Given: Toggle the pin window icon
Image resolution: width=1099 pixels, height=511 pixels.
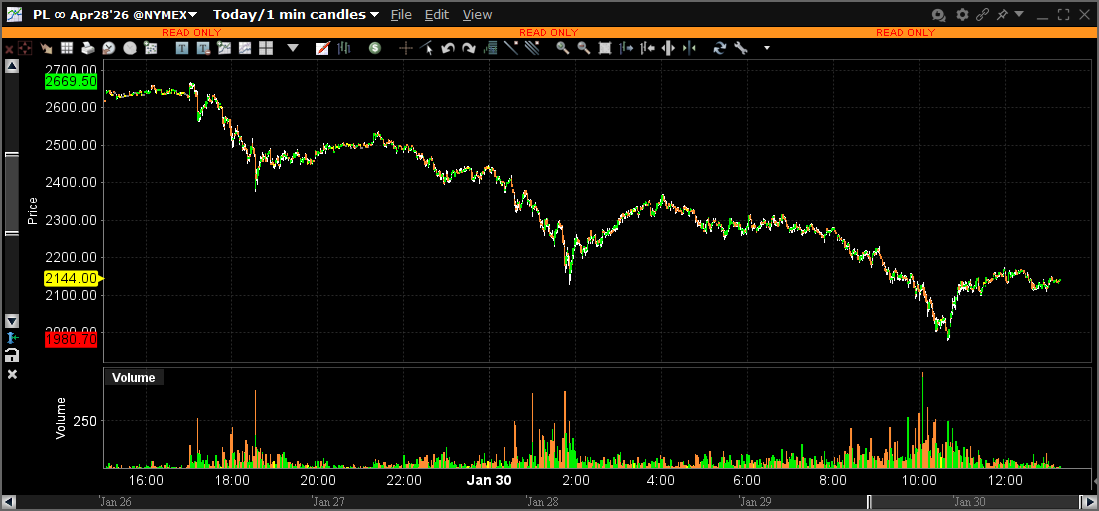Looking at the screenshot, I should tap(1003, 15).
